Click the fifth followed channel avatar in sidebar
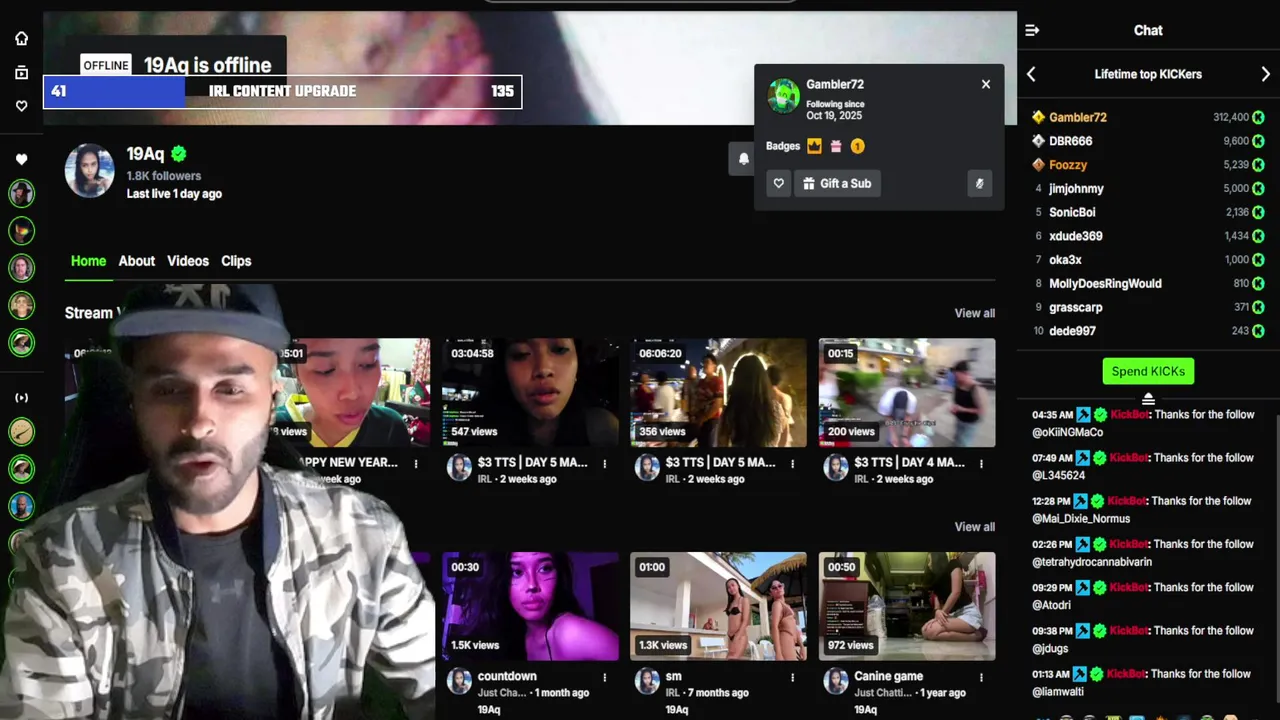This screenshot has height=720, width=1280. click(21, 342)
